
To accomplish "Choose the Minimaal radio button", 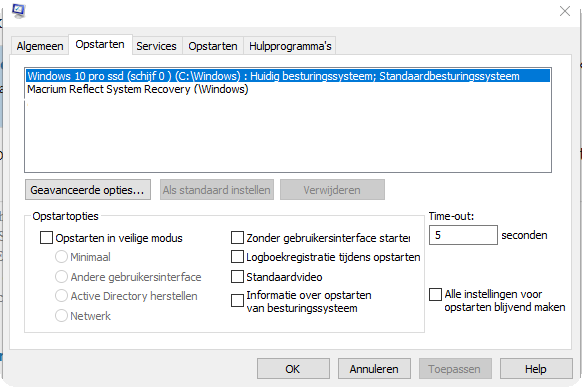I will point(61,257).
